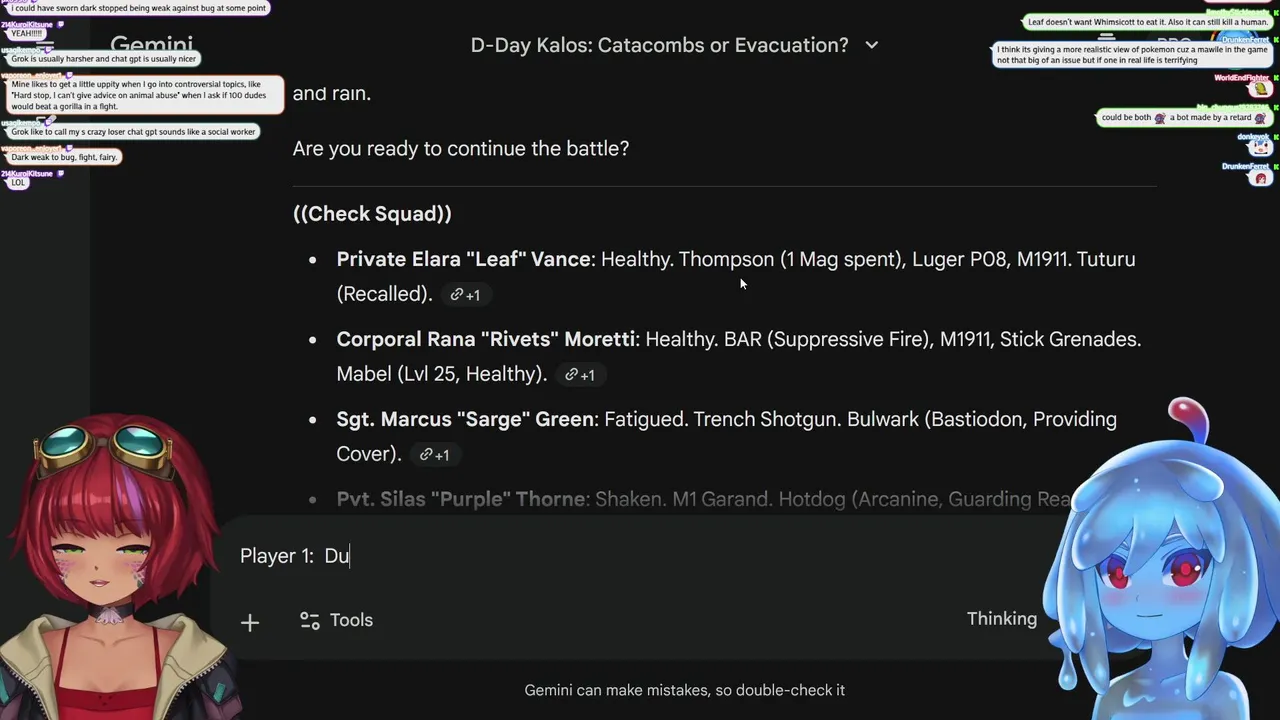Click the donkeyok chat emote

(x=1259, y=148)
